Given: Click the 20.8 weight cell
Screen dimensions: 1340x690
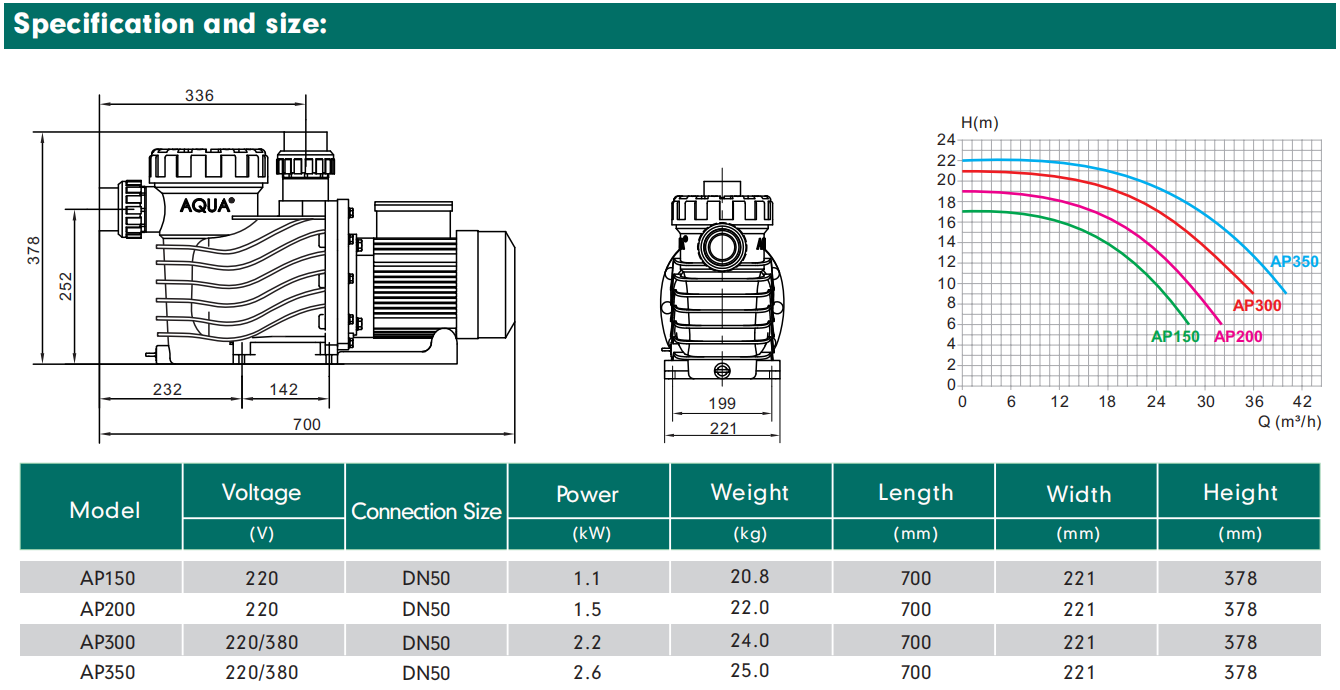Looking at the screenshot, I should point(750,576).
